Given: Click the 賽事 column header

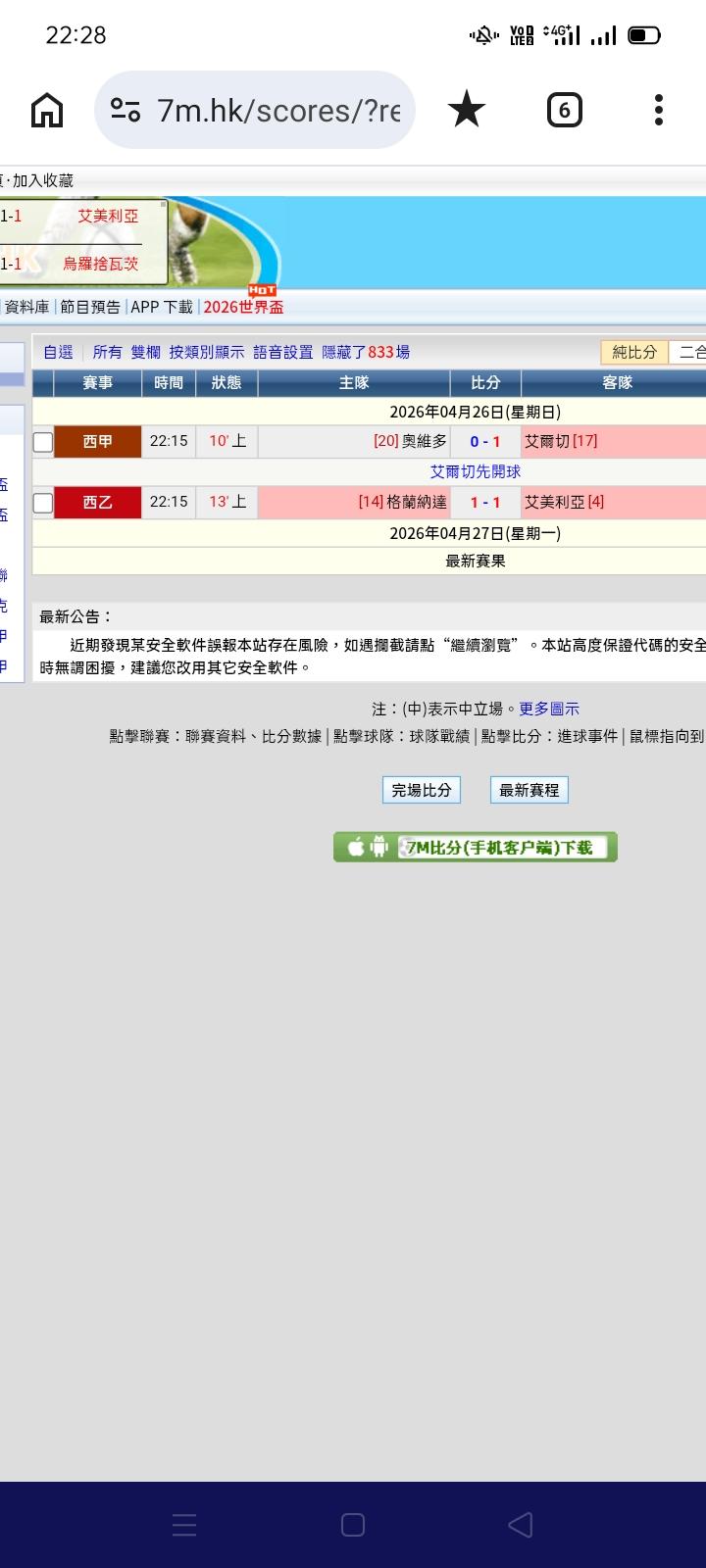Looking at the screenshot, I should pos(98,383).
